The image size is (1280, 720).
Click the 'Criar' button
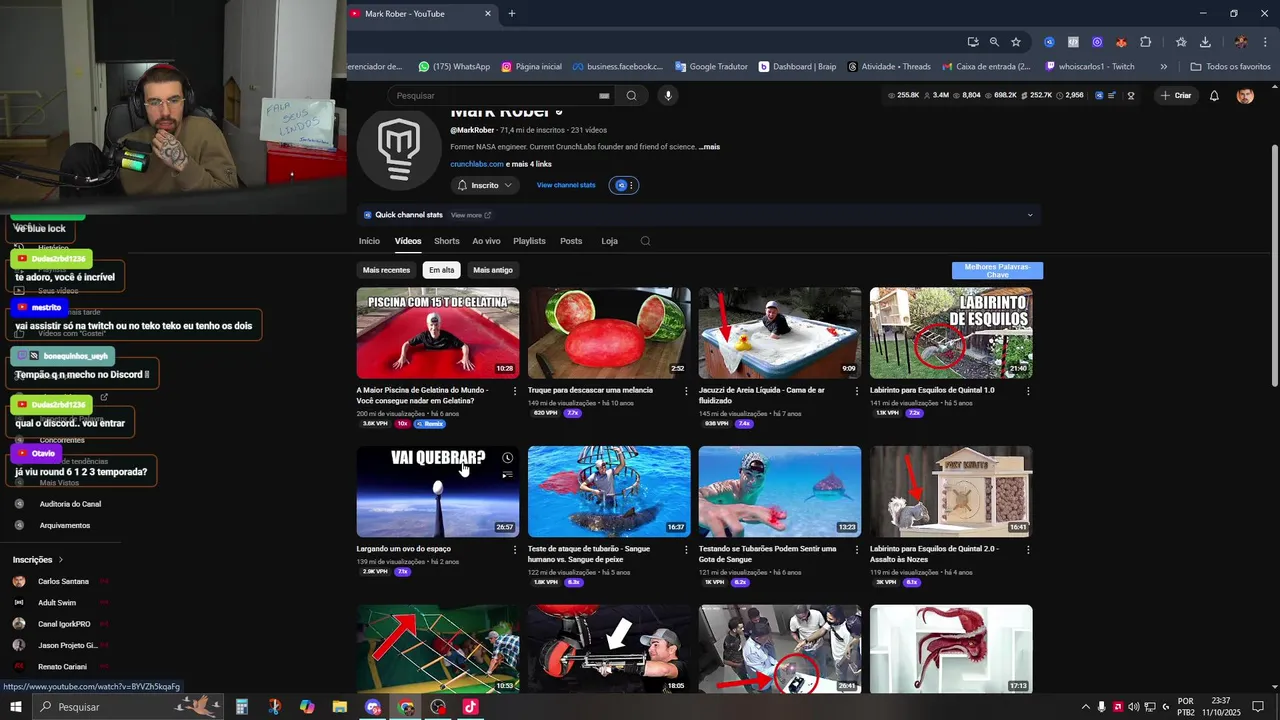coord(1176,96)
